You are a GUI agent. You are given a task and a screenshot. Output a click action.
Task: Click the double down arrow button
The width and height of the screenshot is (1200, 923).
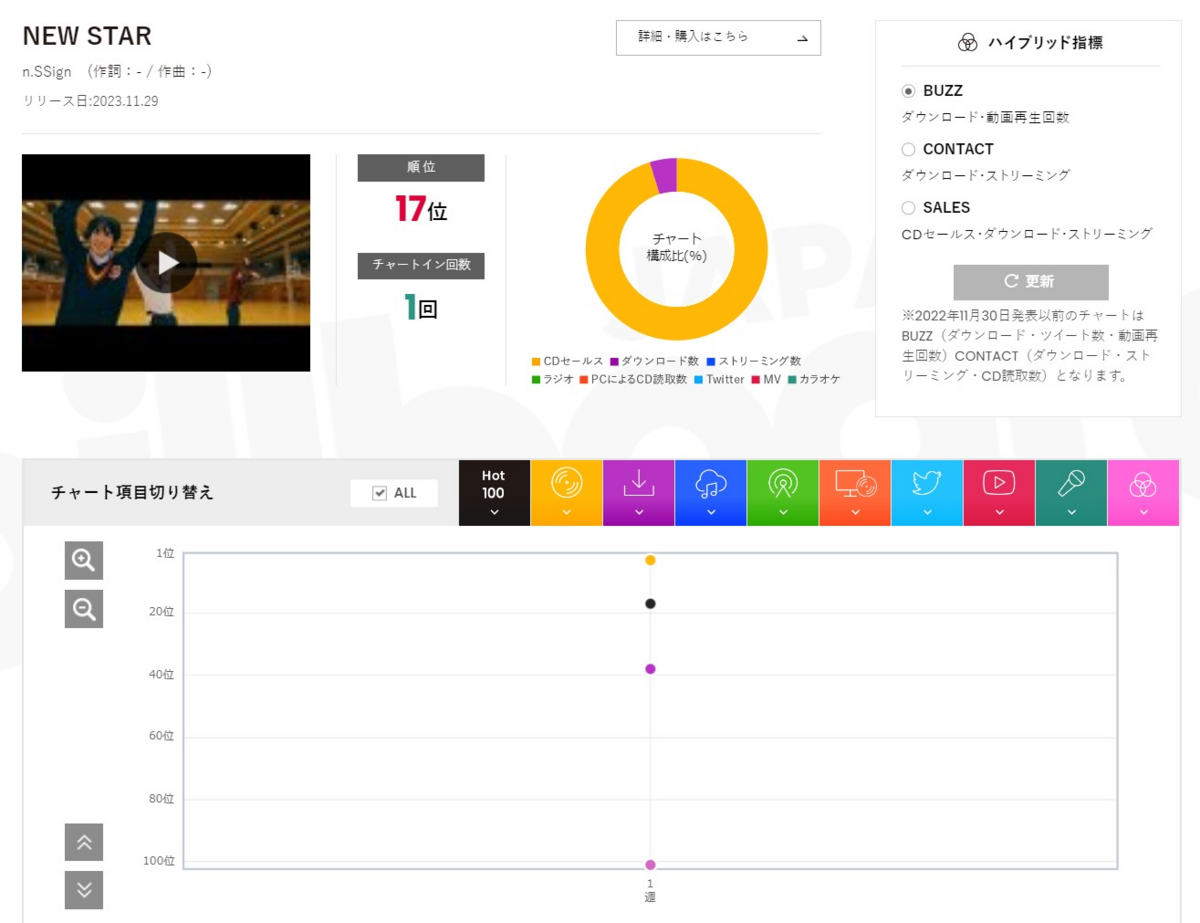pyautogui.click(x=84, y=890)
